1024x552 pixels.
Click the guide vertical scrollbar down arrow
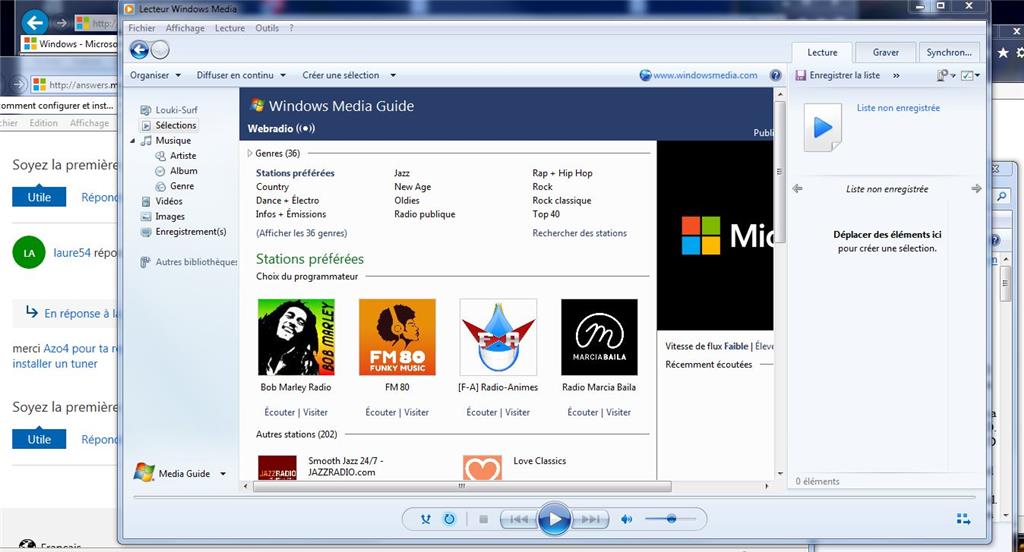tap(780, 474)
